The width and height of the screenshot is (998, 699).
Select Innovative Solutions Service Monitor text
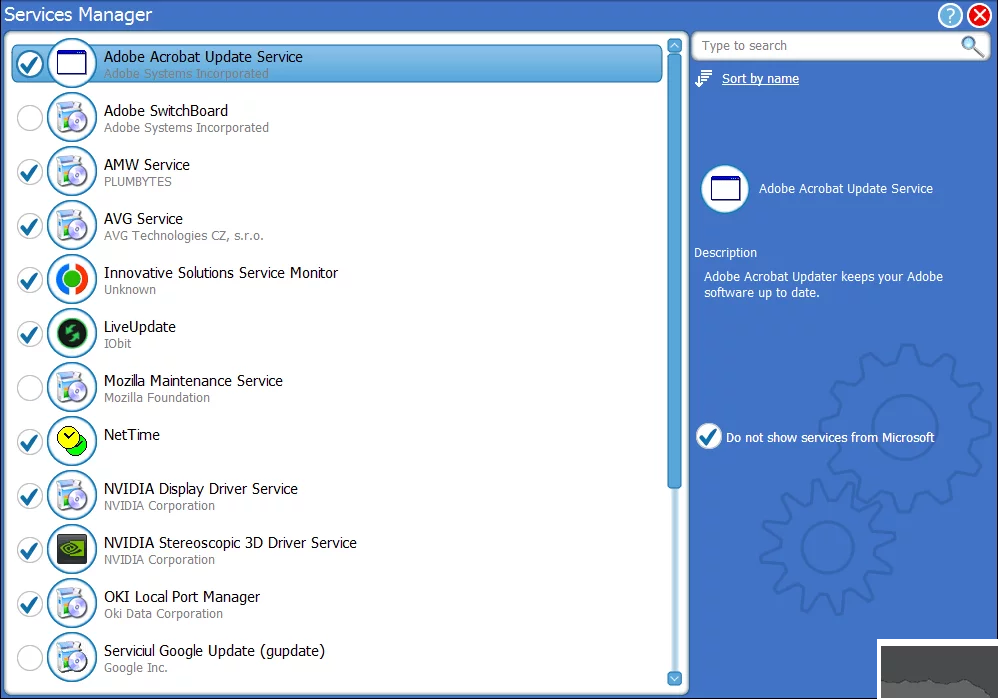[x=221, y=273]
